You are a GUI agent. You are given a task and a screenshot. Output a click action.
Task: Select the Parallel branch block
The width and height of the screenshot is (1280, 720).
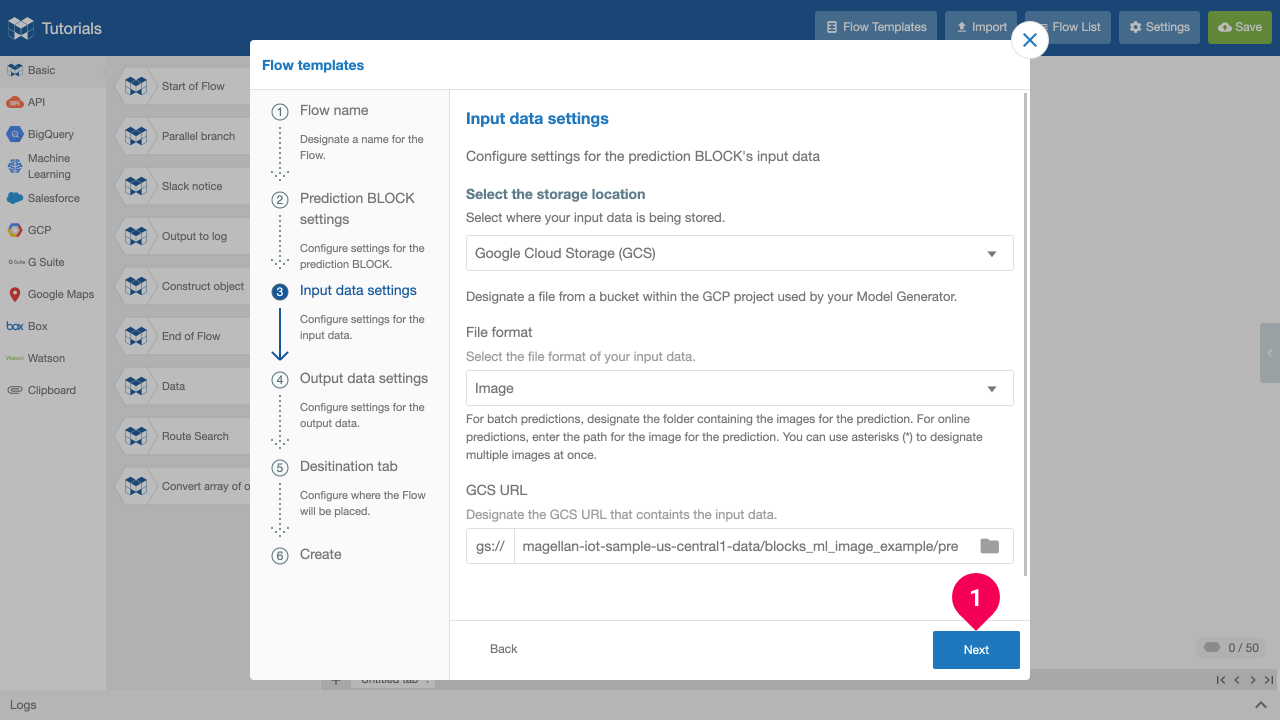183,136
